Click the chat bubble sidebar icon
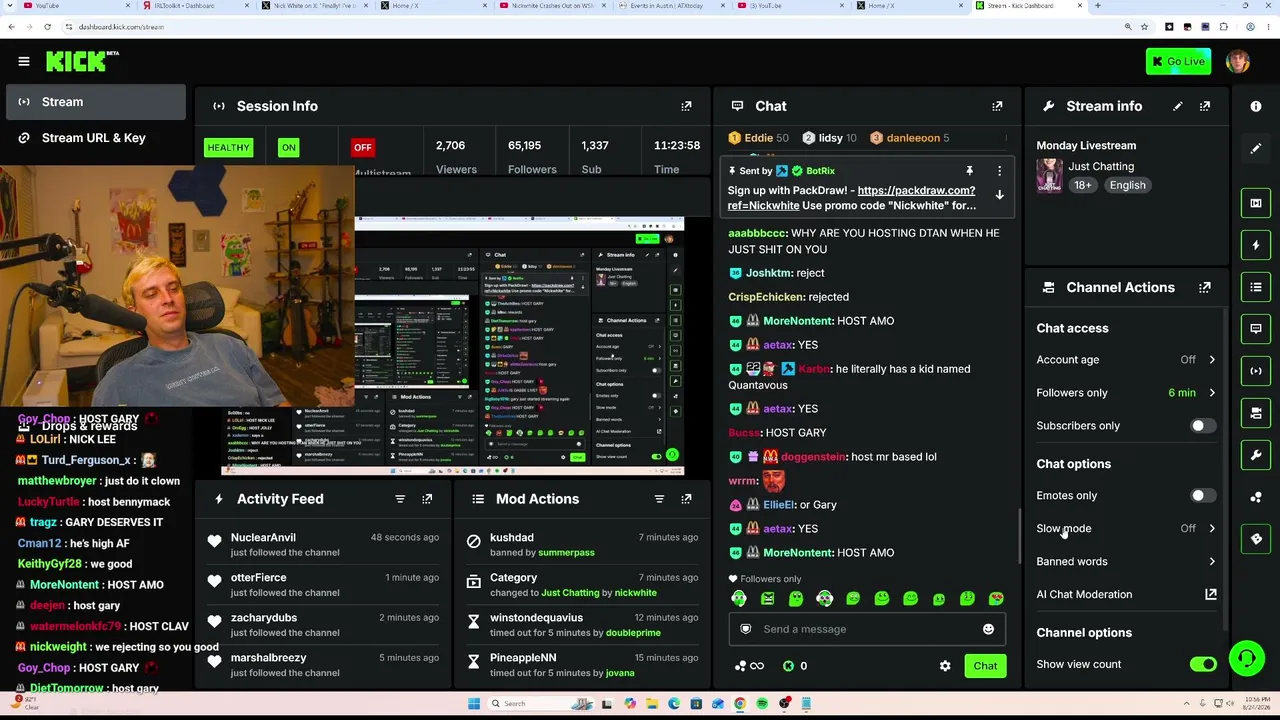This screenshot has height=720, width=1280. click(1256, 328)
